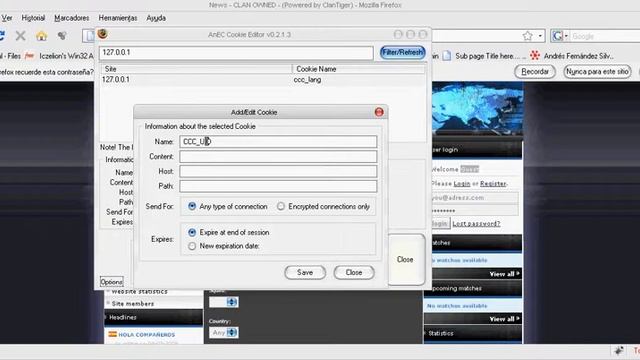Screen dimensions: 640x360
Task: Open the Google search engine selector
Action: point(560,36)
